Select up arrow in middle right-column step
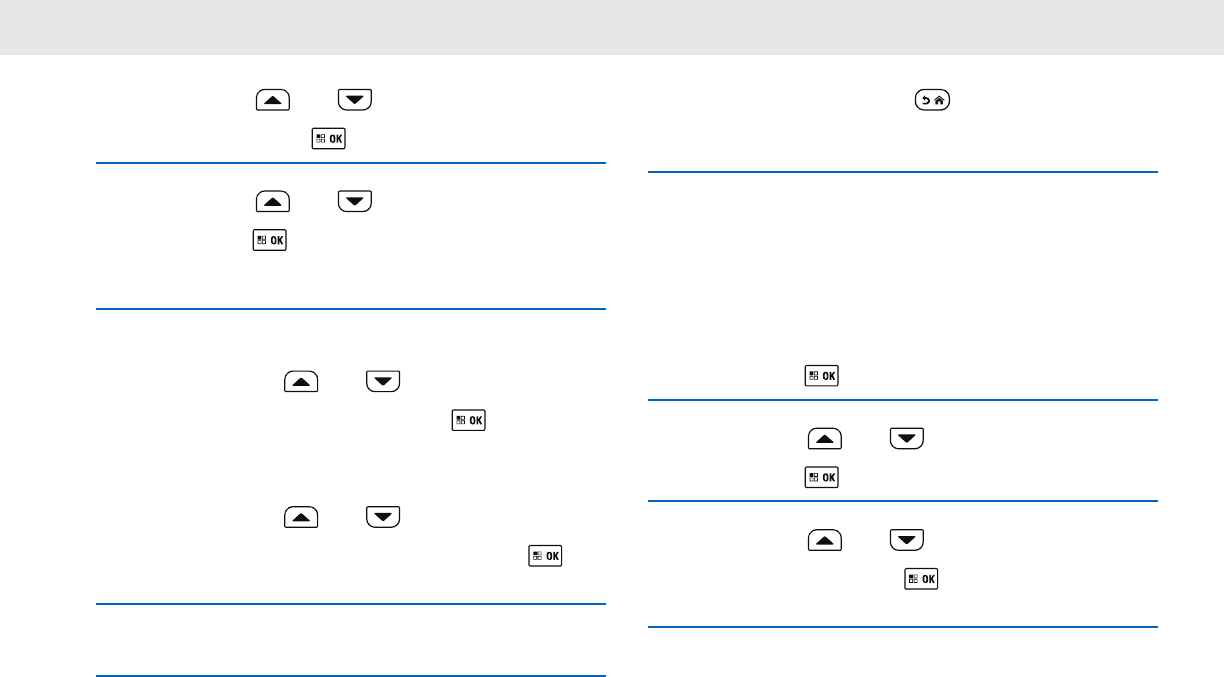This screenshot has height=677, width=1224. (x=825, y=438)
